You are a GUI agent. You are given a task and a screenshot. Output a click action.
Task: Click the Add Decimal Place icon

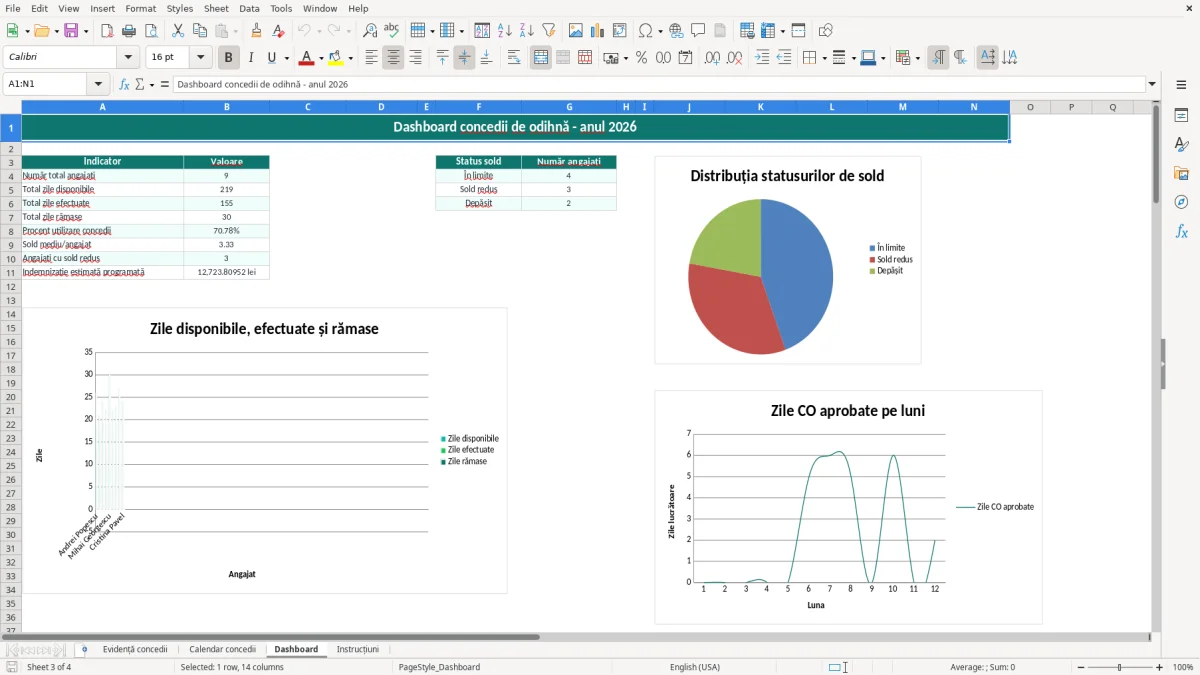point(713,58)
